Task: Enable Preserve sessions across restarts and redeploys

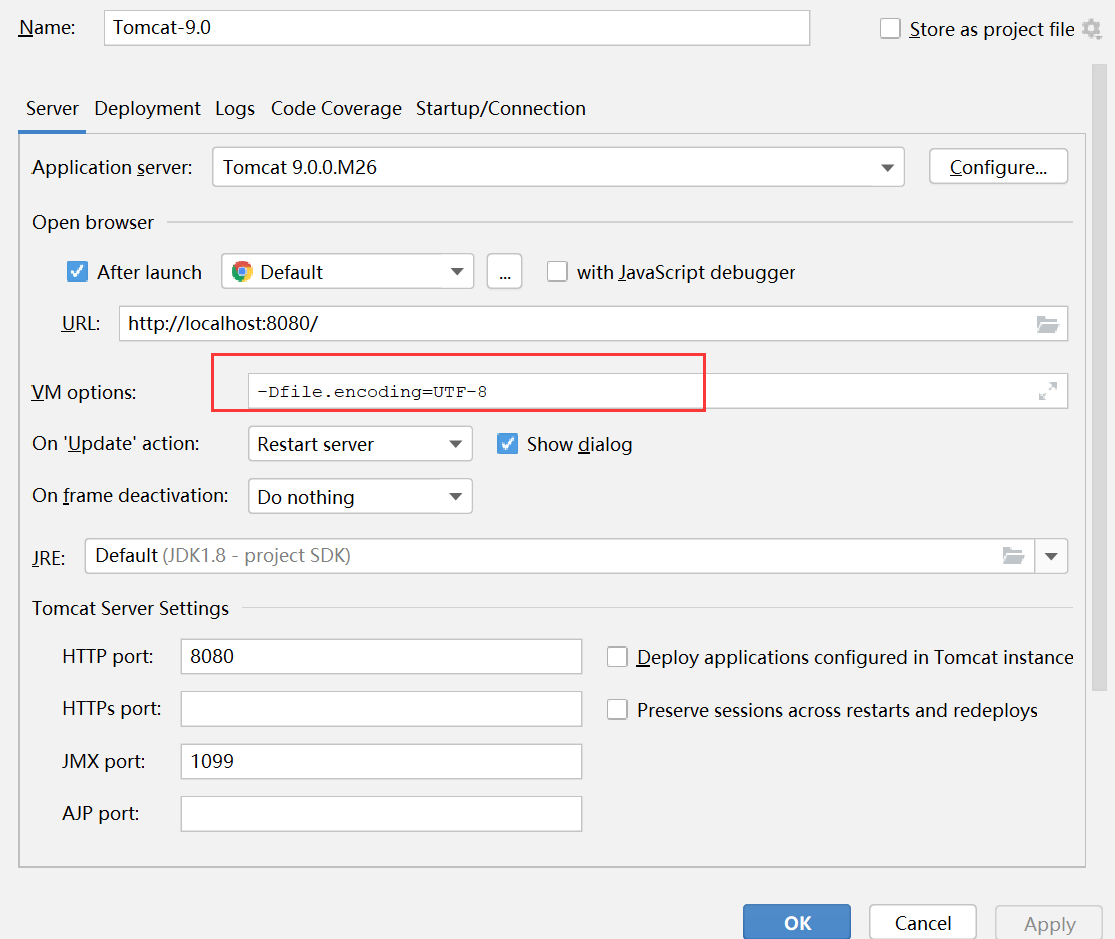Action: tap(617, 709)
